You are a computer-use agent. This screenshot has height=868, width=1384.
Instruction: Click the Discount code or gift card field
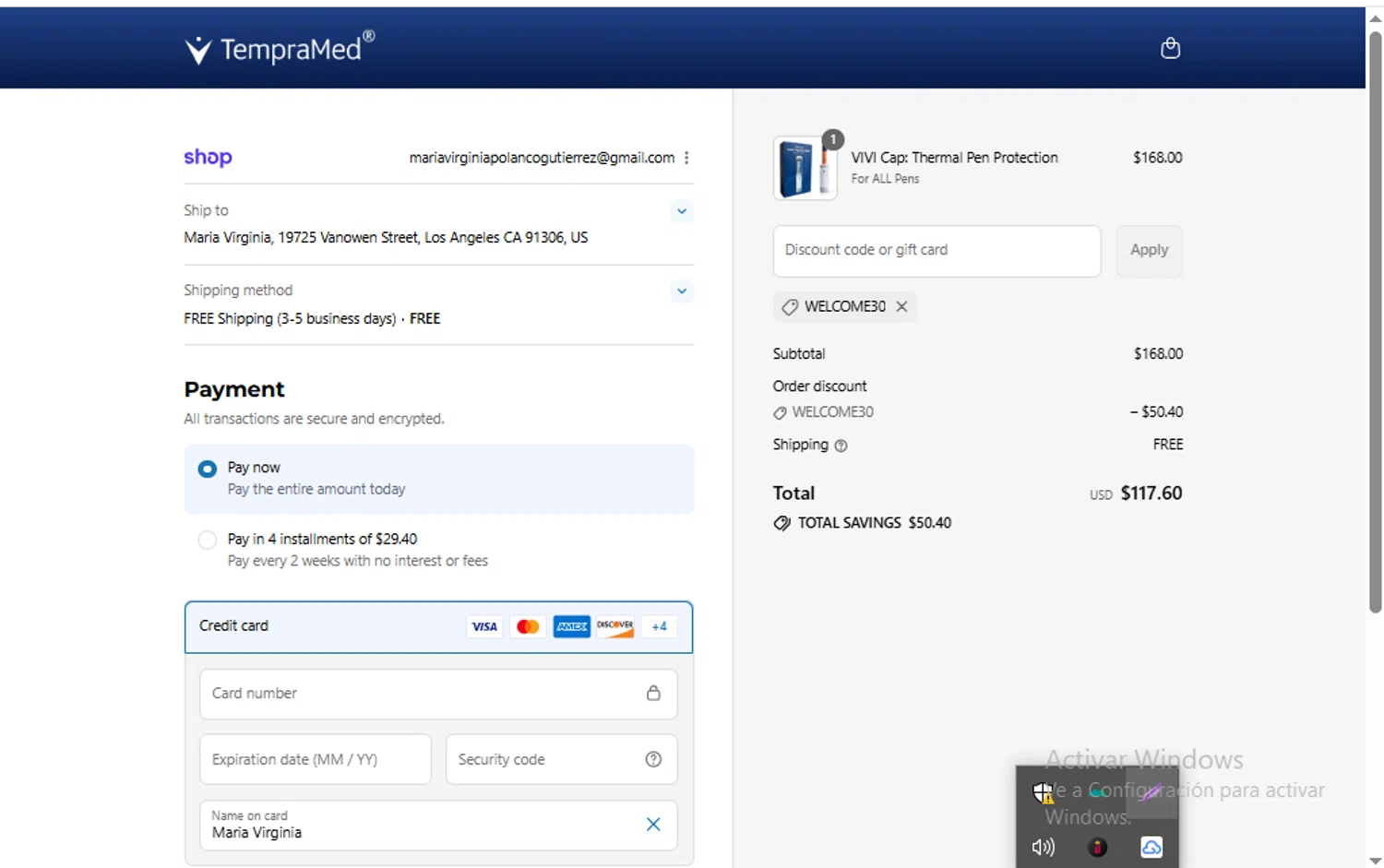point(937,251)
